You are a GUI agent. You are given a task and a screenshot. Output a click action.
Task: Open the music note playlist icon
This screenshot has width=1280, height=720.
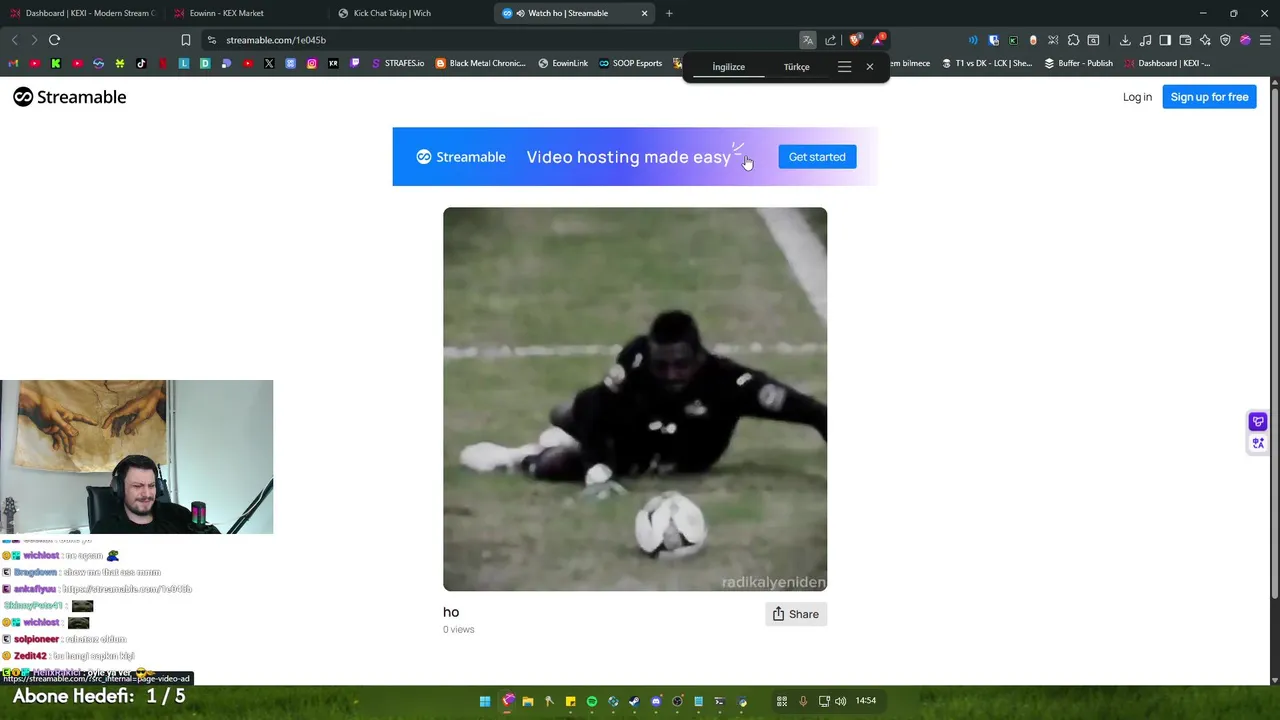(1145, 40)
